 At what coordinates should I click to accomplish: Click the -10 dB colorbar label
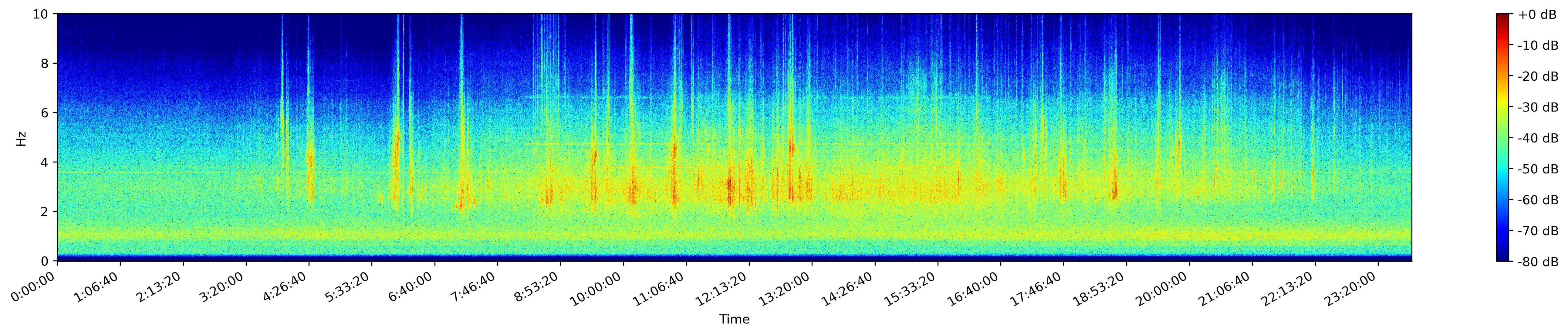click(1538, 45)
